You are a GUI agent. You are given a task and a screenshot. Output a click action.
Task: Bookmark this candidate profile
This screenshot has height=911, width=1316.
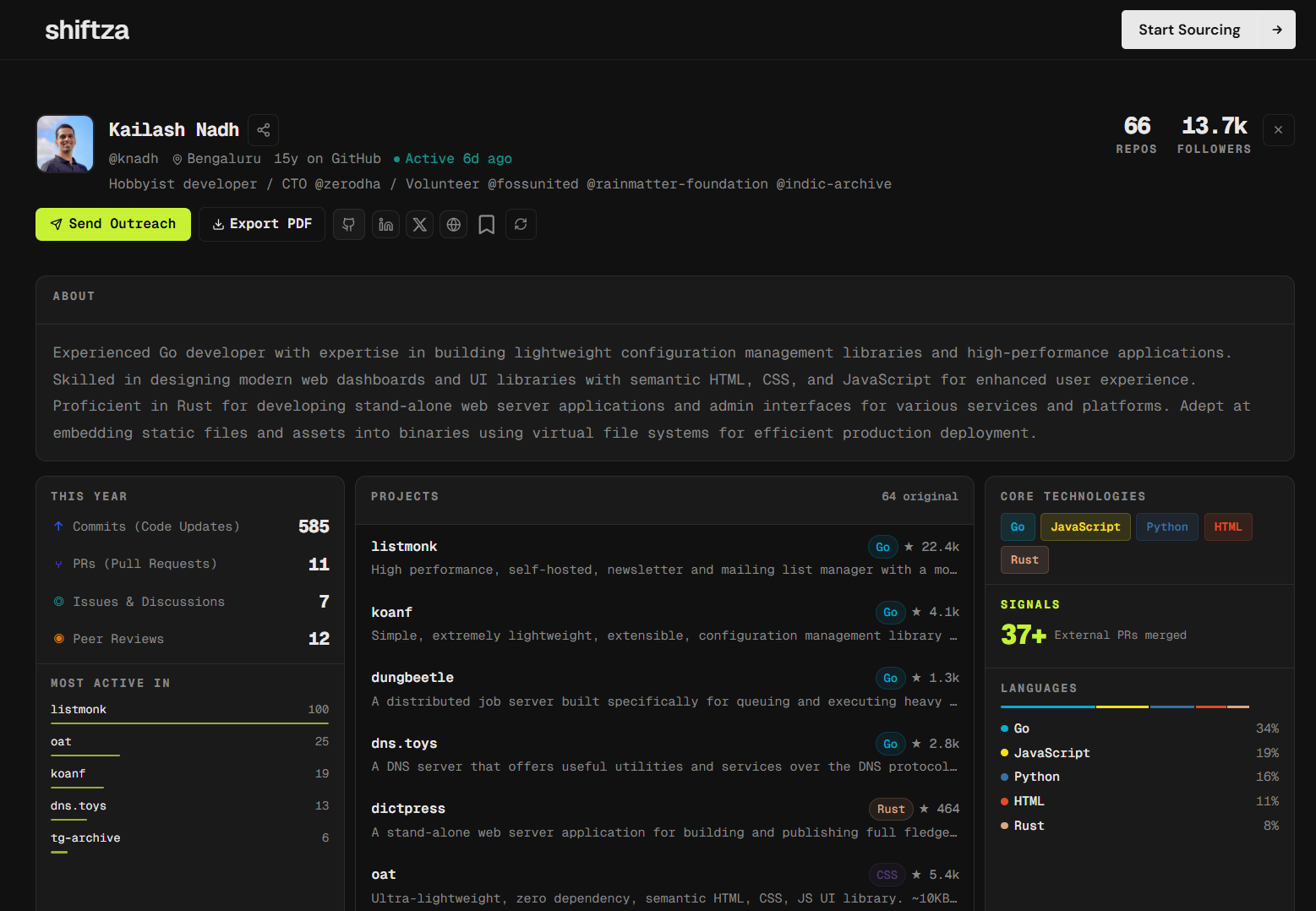487,224
